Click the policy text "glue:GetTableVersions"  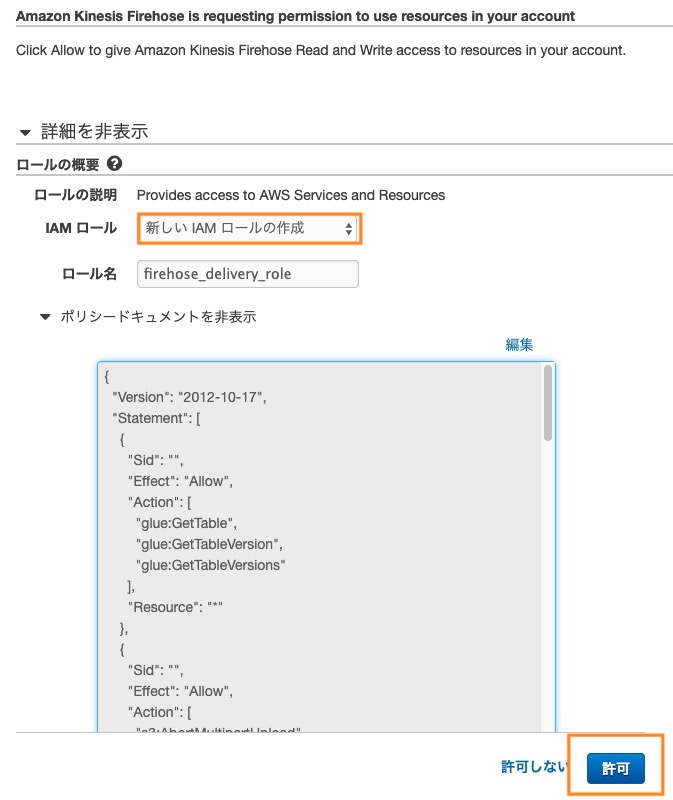pyautogui.click(x=210, y=565)
